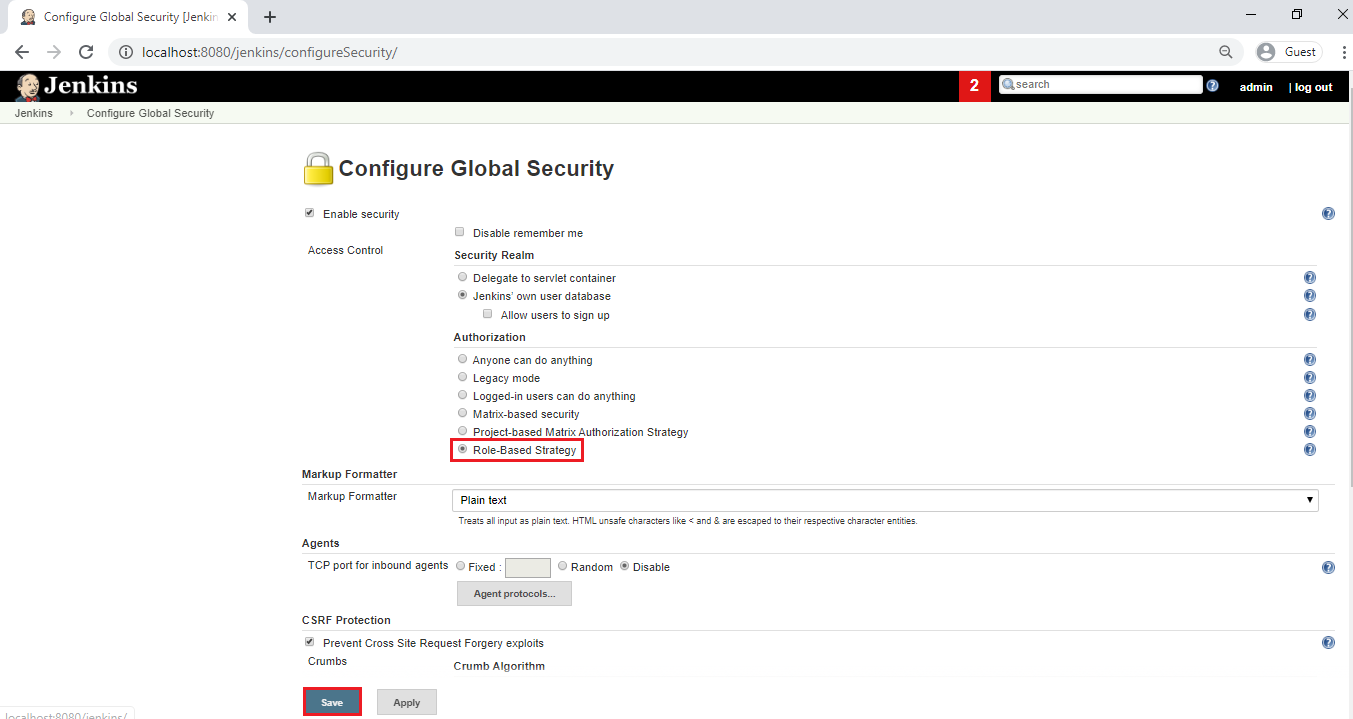
Task: Click Configure Global Security breadcrumb
Action: [150, 113]
